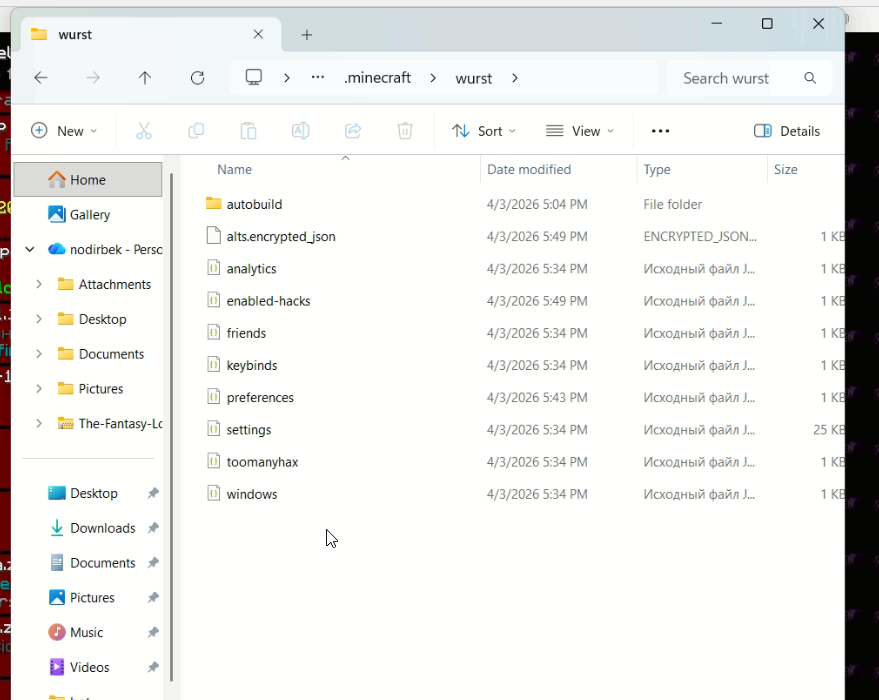Go up one folder level
879x700 pixels.
tap(145, 78)
